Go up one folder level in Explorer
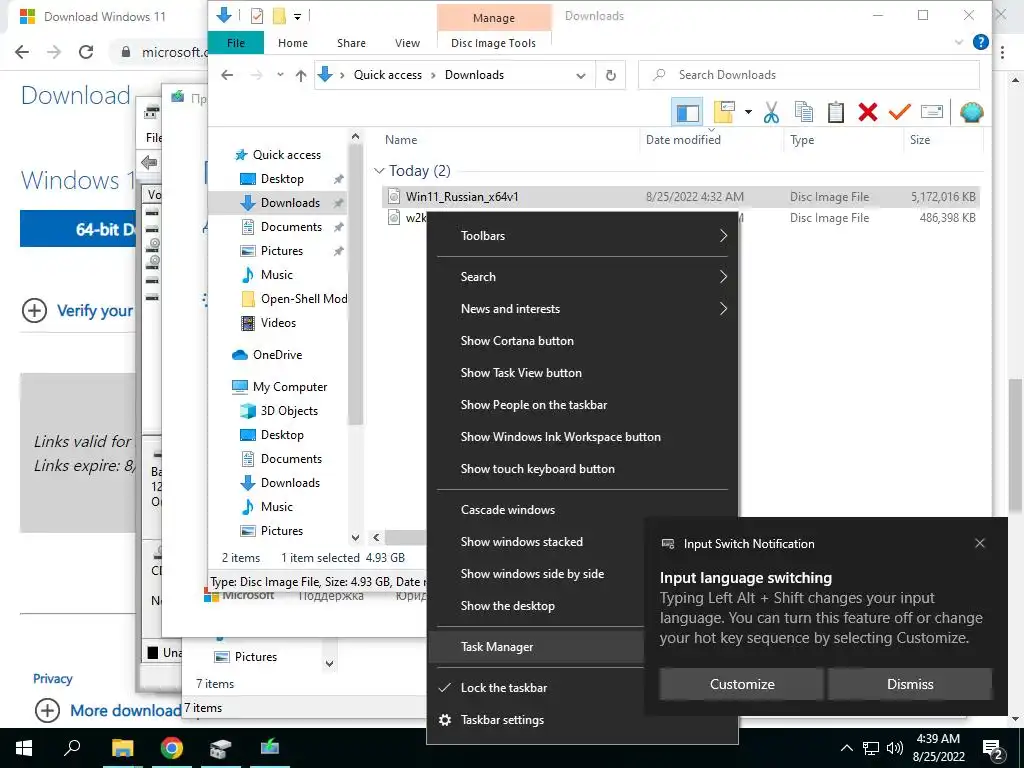This screenshot has width=1024, height=768. coord(300,75)
